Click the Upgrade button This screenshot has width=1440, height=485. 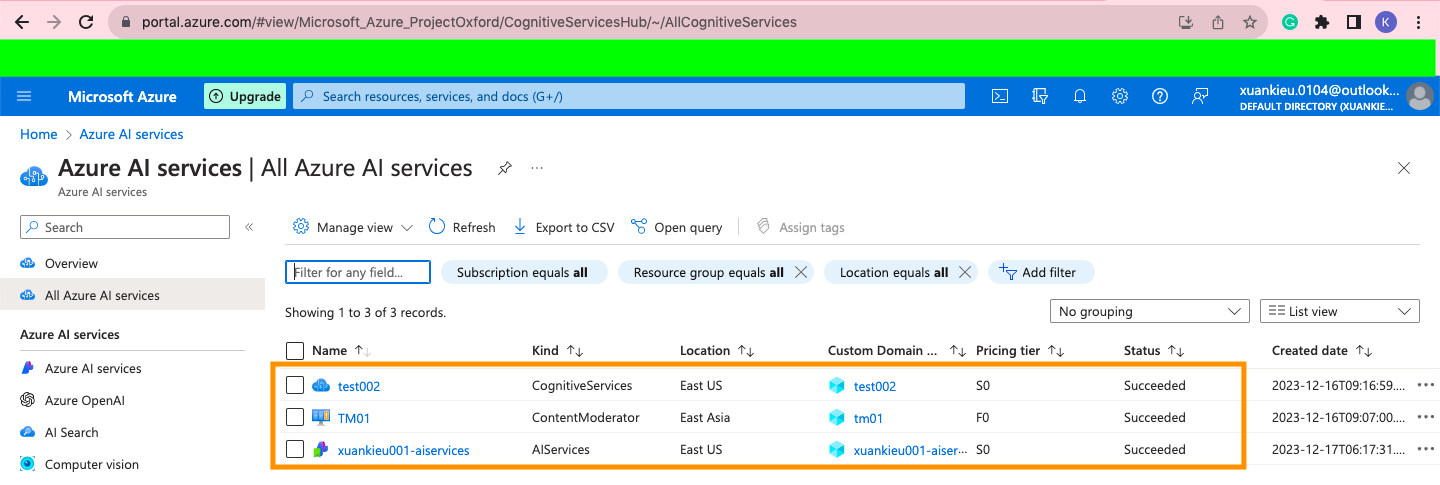point(245,96)
